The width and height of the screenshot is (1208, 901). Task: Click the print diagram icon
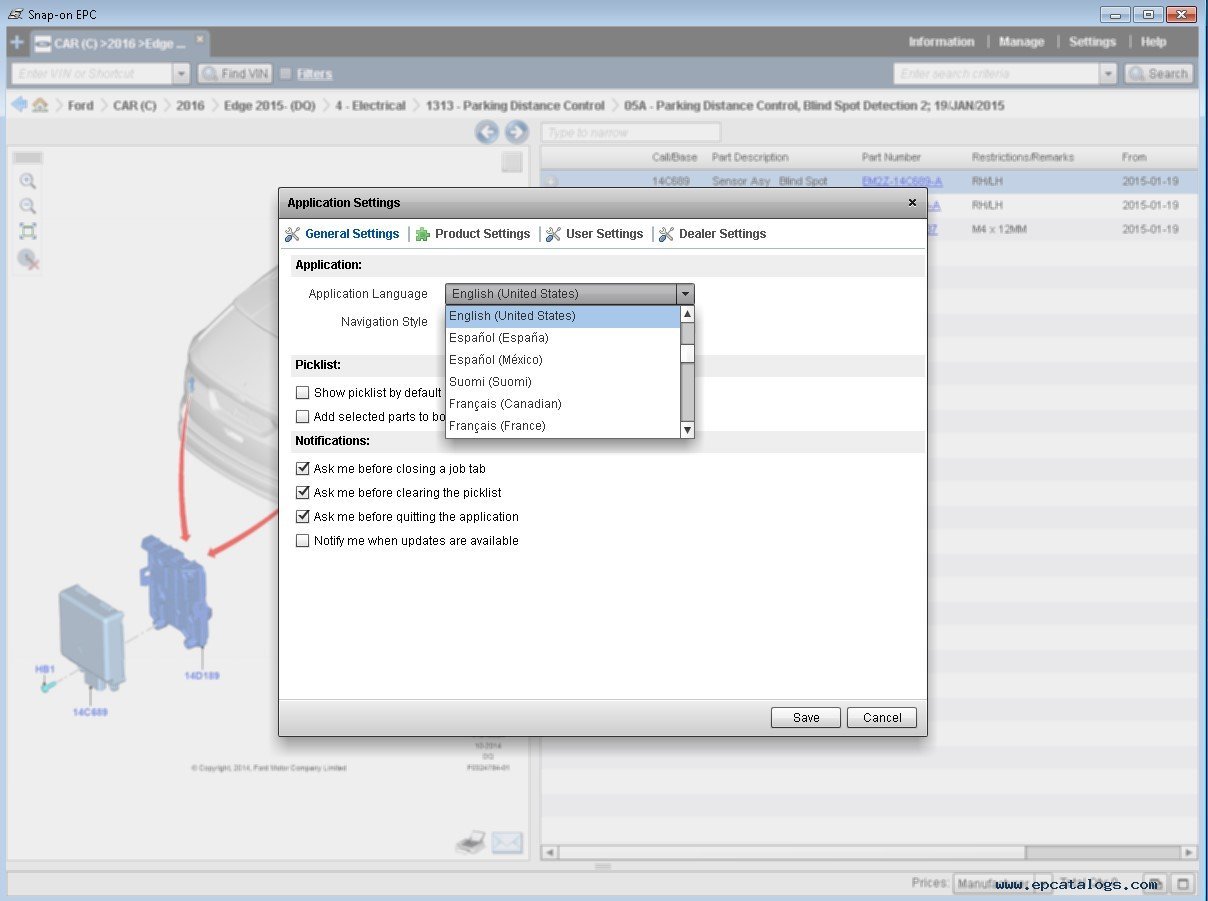pyautogui.click(x=471, y=843)
